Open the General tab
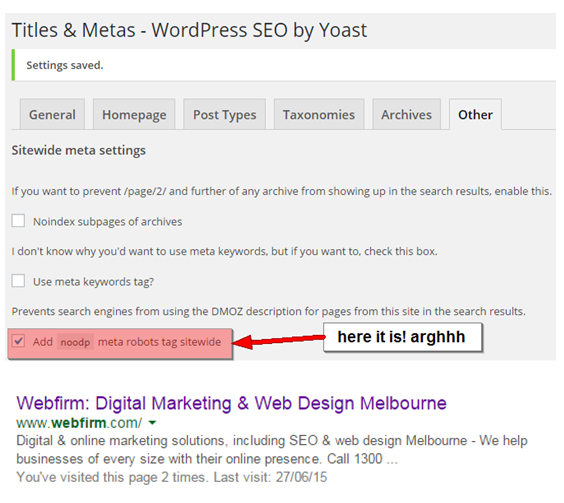564x503 pixels. [x=53, y=114]
